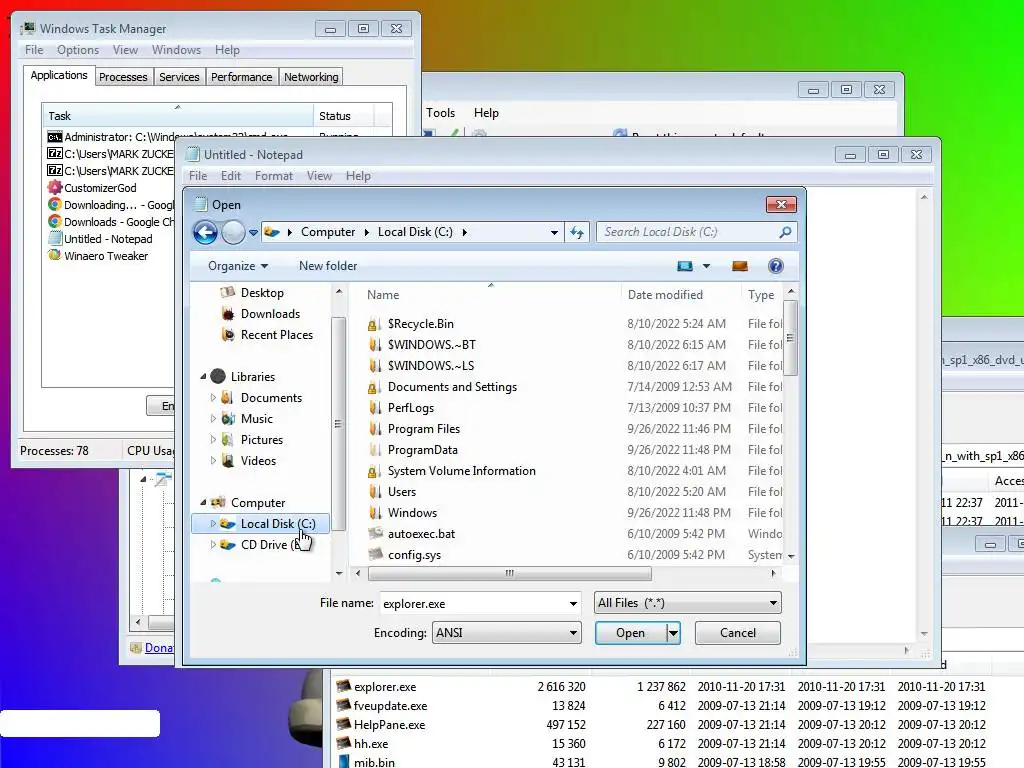Screen dimensions: 1024x768
Task: Click the refresh icon beside address bar
Action: pos(577,232)
